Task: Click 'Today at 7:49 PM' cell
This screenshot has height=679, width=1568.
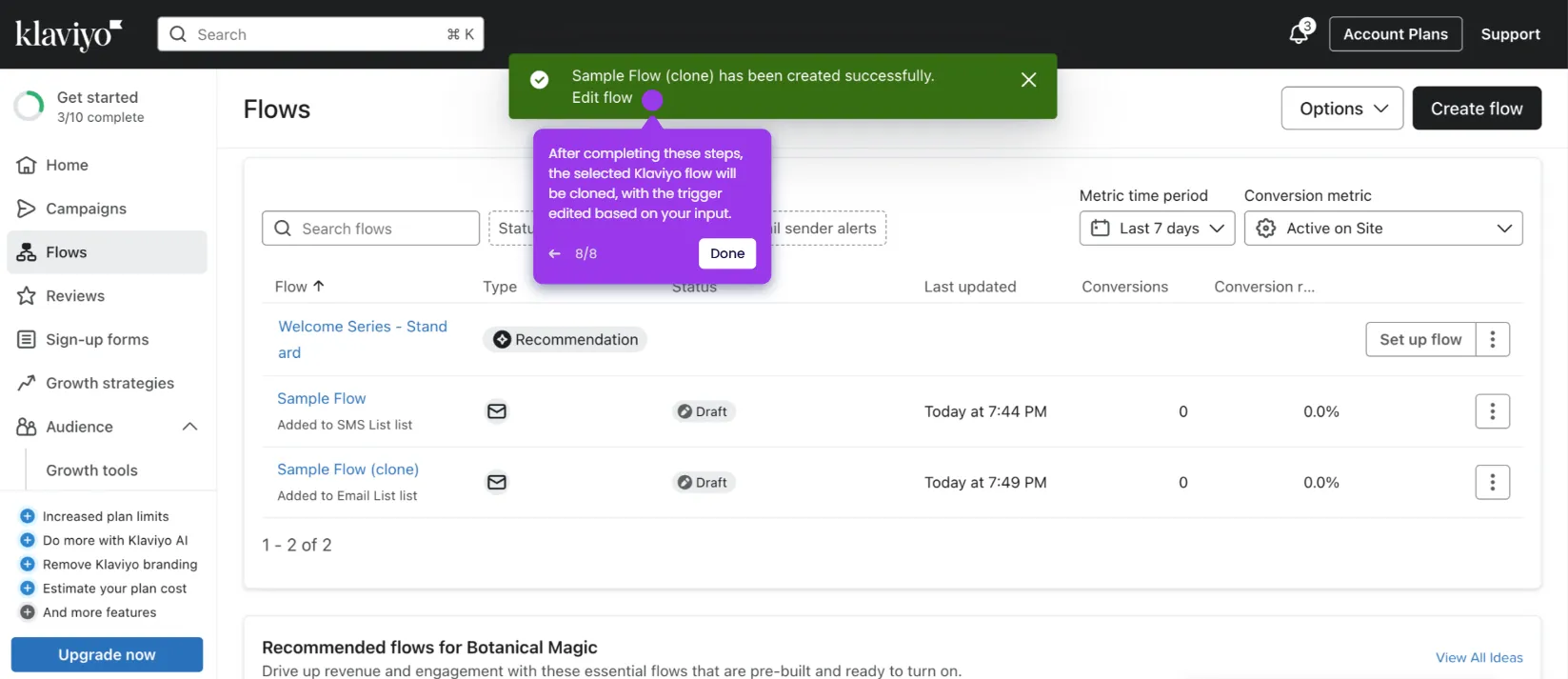Action: [985, 482]
